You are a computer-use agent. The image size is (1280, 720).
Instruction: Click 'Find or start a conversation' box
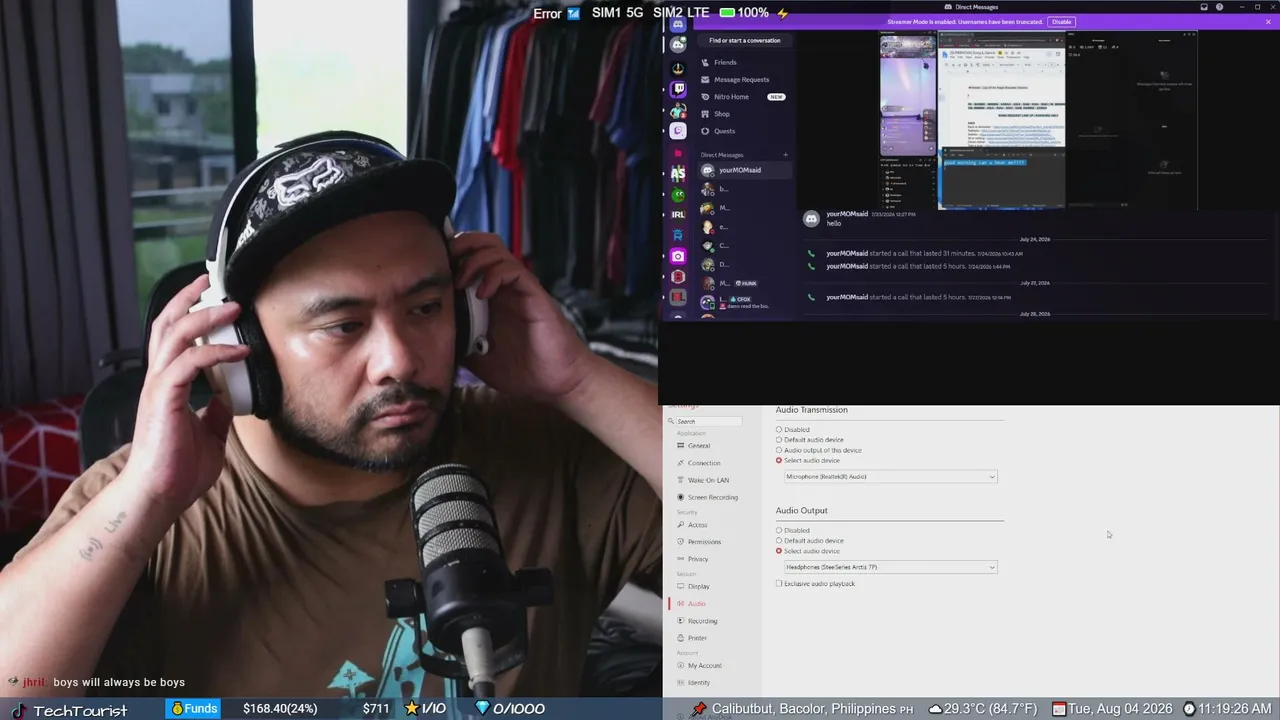pyautogui.click(x=745, y=40)
